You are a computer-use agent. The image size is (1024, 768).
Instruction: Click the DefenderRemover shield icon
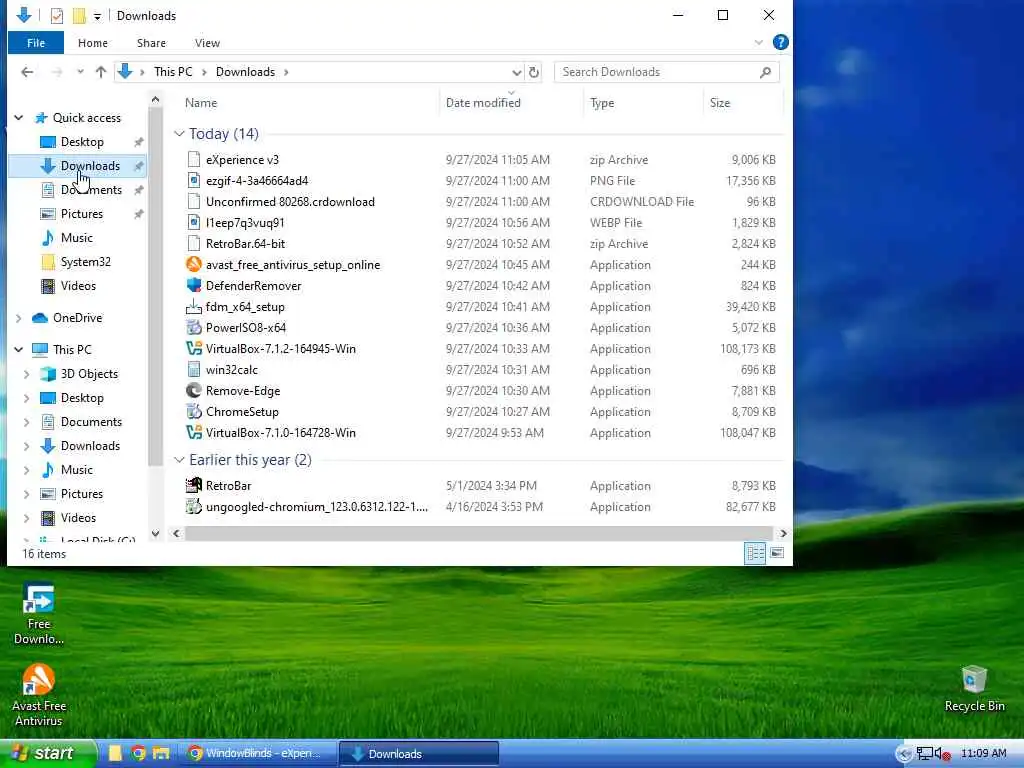(x=193, y=285)
